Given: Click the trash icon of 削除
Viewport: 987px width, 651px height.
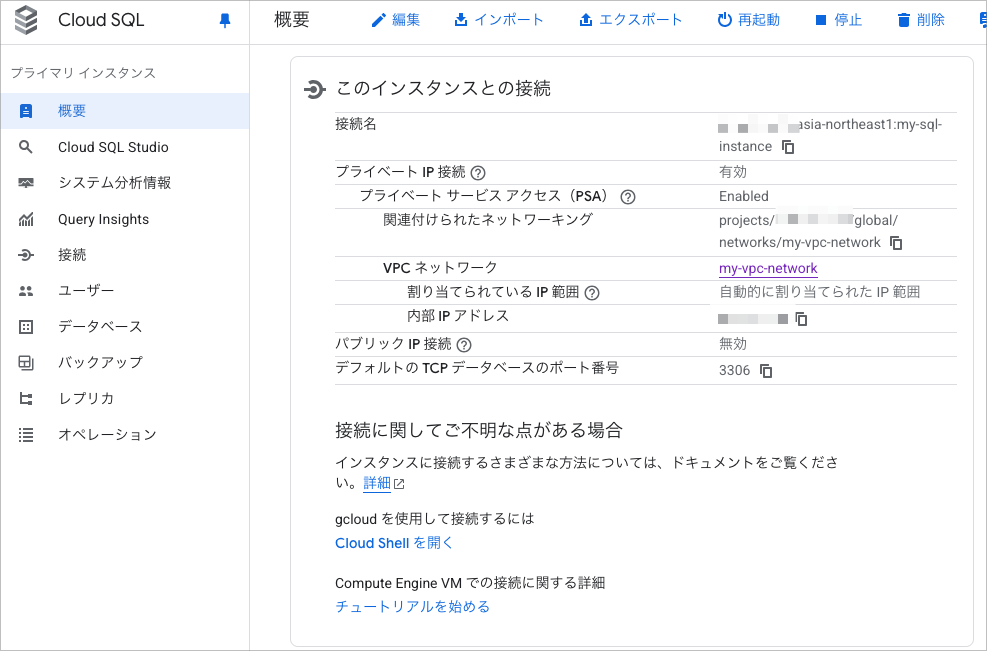Looking at the screenshot, I should (x=903, y=20).
